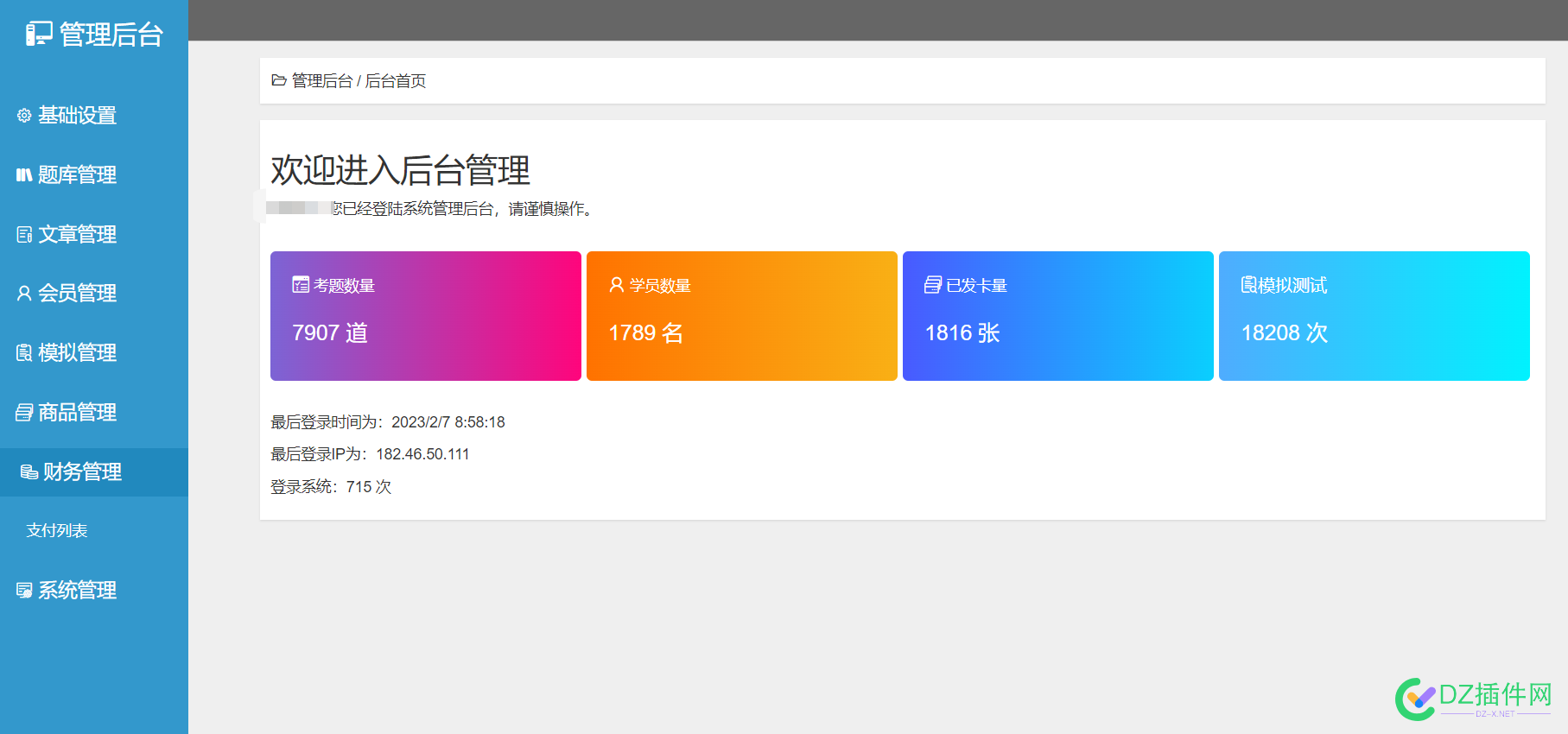Image resolution: width=1568 pixels, height=734 pixels.
Task: Click the books icon beside 题库管理
Action: coord(24,174)
